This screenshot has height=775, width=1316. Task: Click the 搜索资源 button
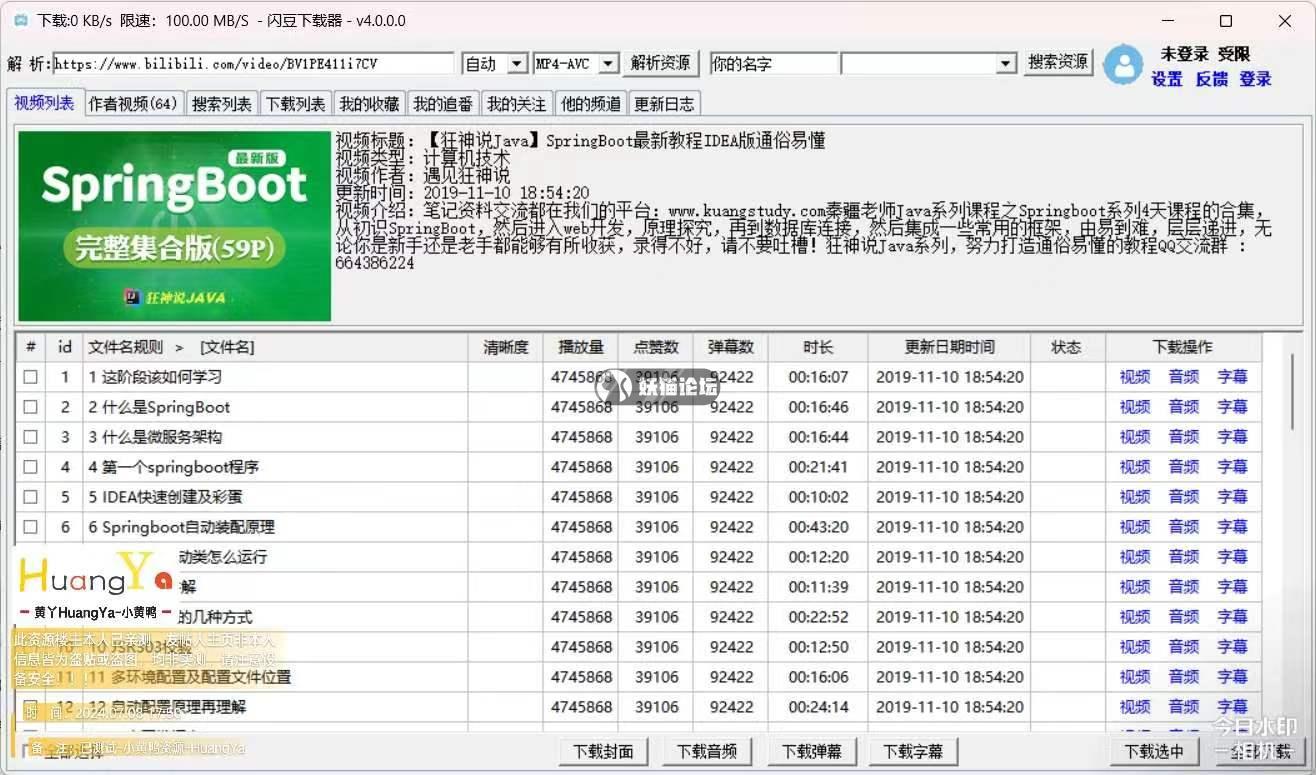click(x=1058, y=61)
